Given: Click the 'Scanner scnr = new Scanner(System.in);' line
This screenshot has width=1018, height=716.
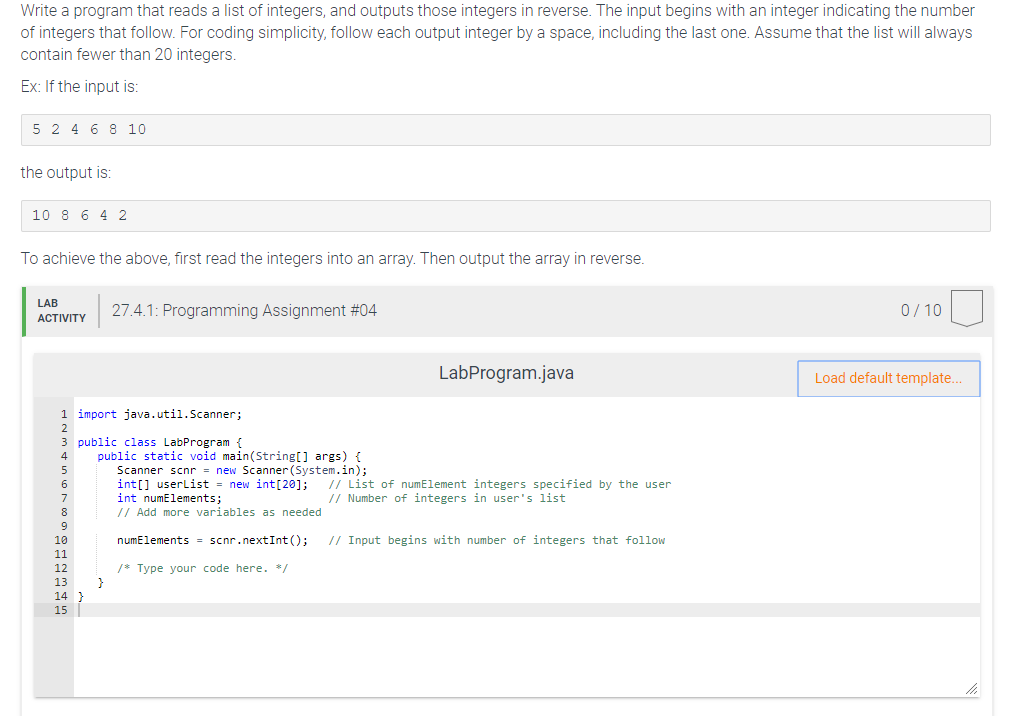Looking at the screenshot, I should point(242,470).
